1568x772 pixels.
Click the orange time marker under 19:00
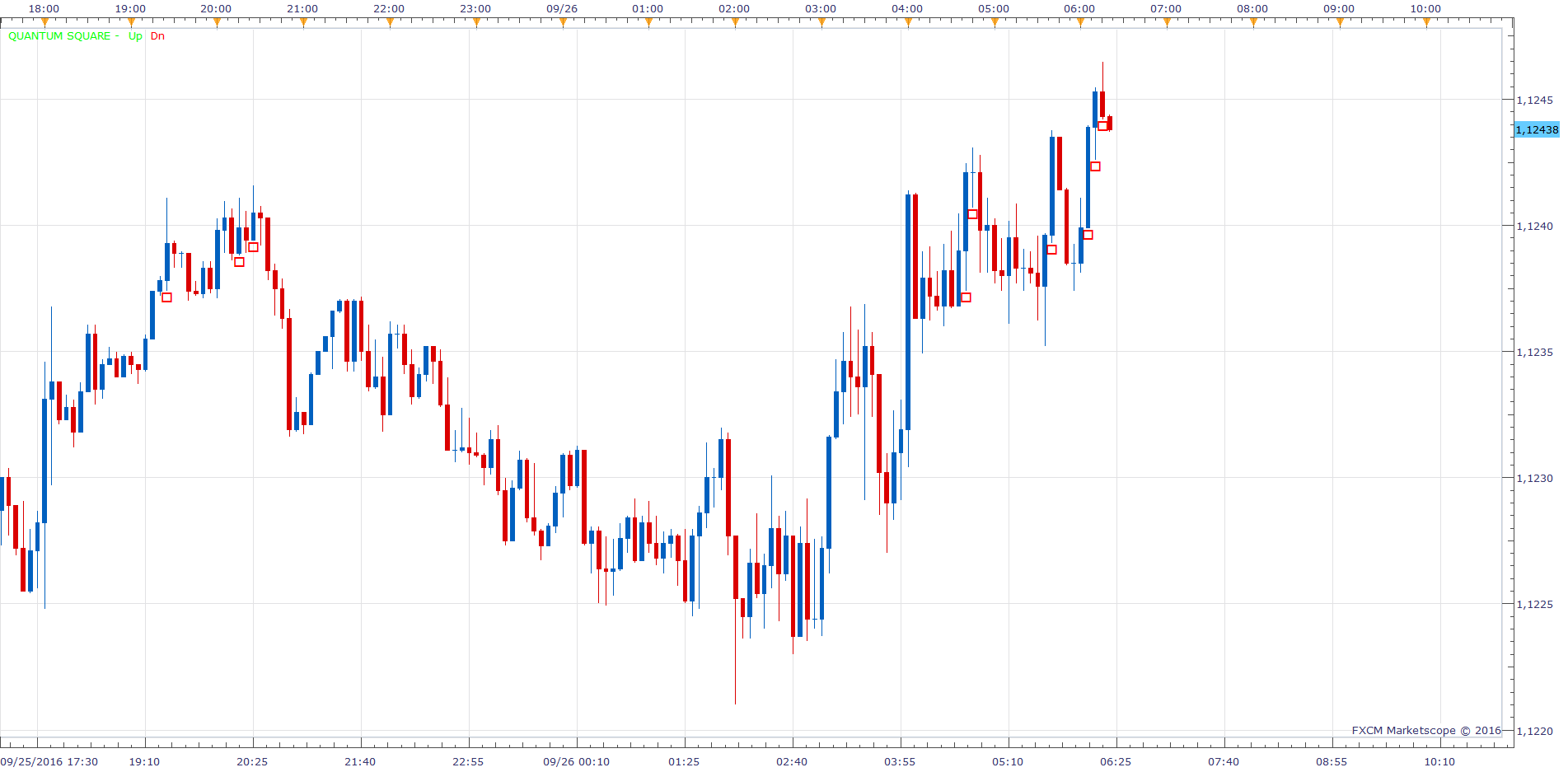[131, 22]
